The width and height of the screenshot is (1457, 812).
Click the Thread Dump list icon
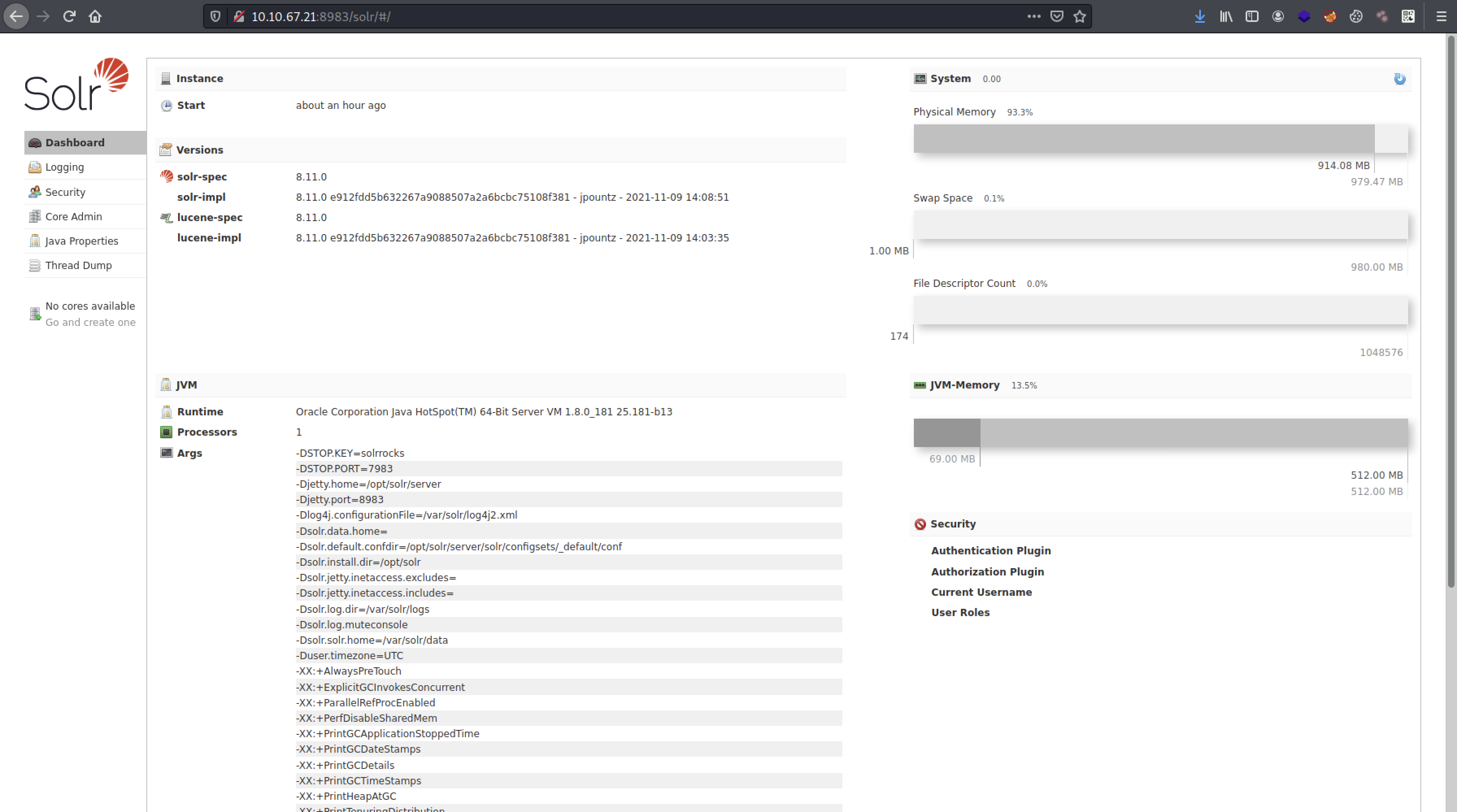click(x=35, y=265)
